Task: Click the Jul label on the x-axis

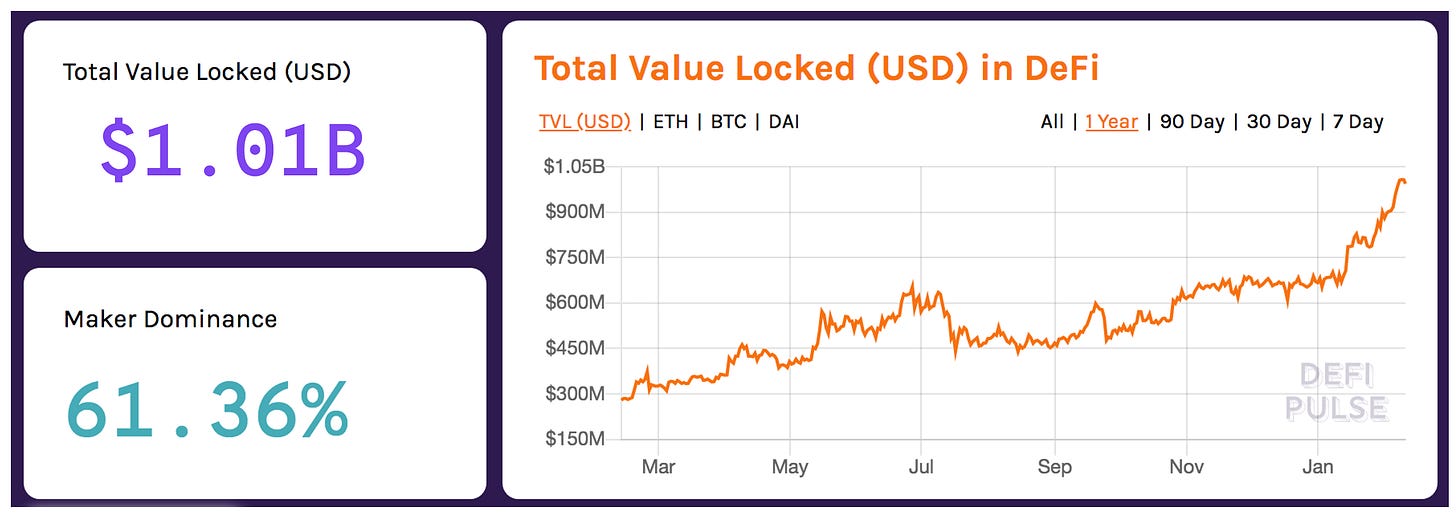Action: (x=921, y=467)
